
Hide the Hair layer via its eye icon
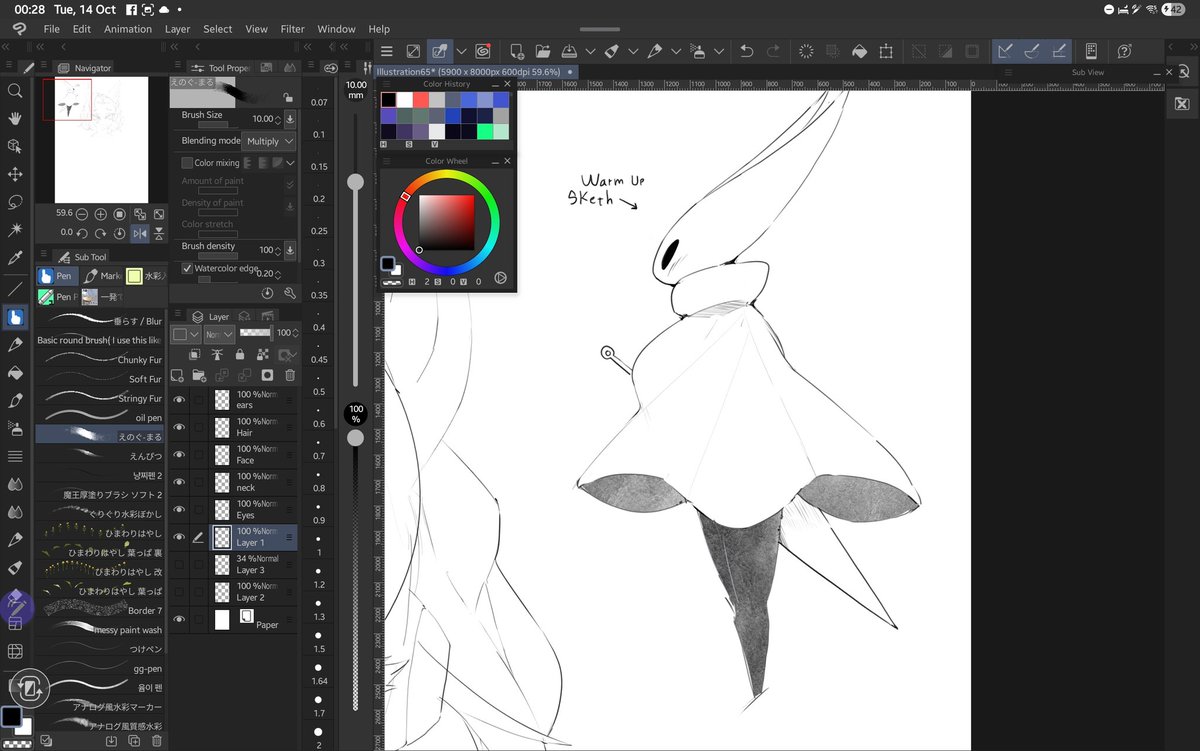point(179,427)
